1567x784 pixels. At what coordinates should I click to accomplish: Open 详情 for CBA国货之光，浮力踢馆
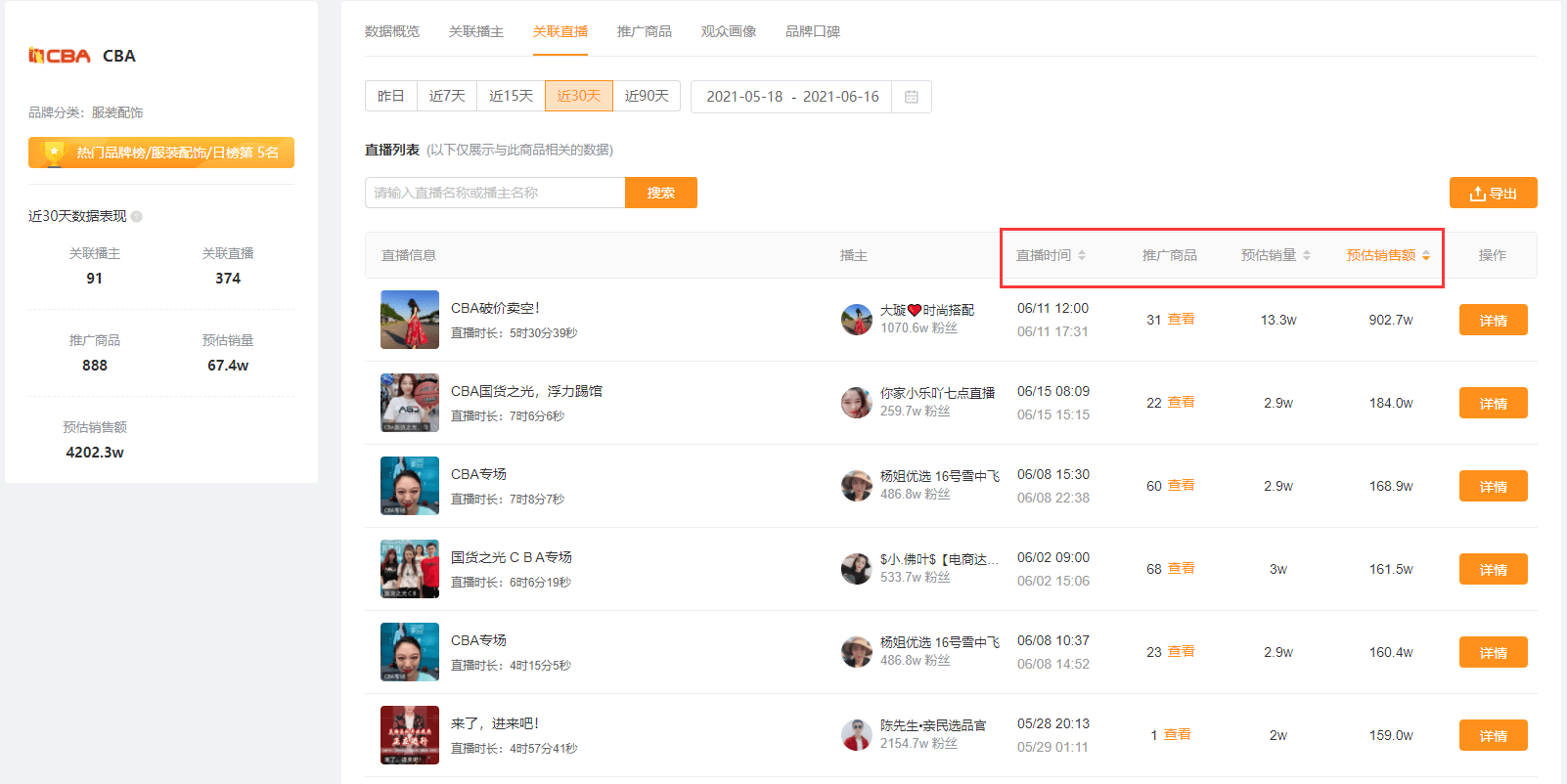pos(1494,403)
